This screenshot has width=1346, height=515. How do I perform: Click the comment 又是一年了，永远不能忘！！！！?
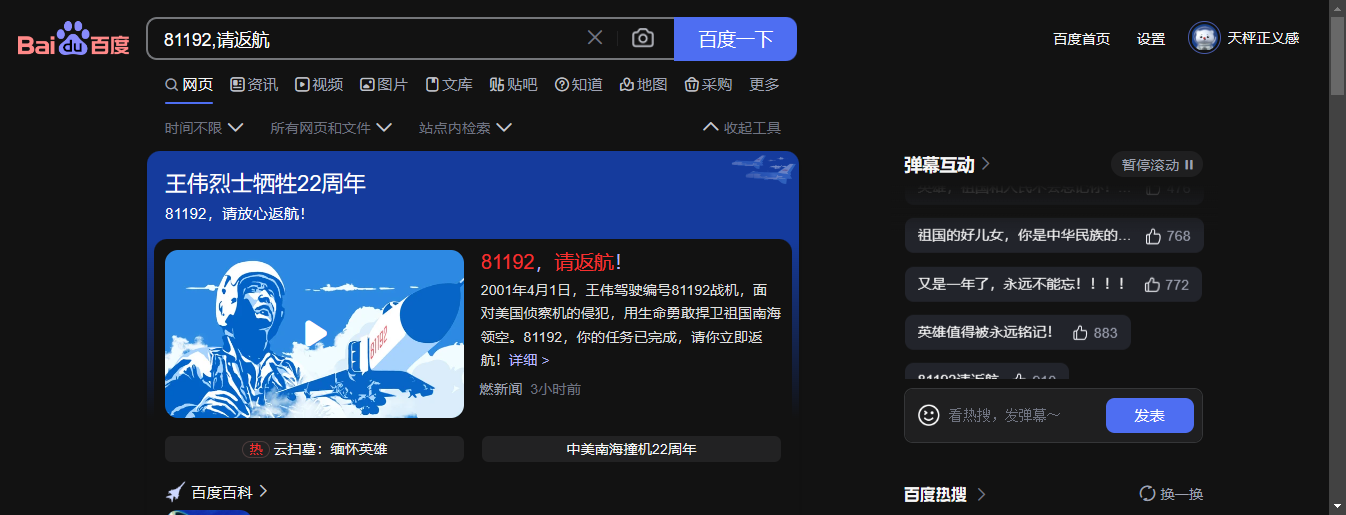click(x=1022, y=284)
